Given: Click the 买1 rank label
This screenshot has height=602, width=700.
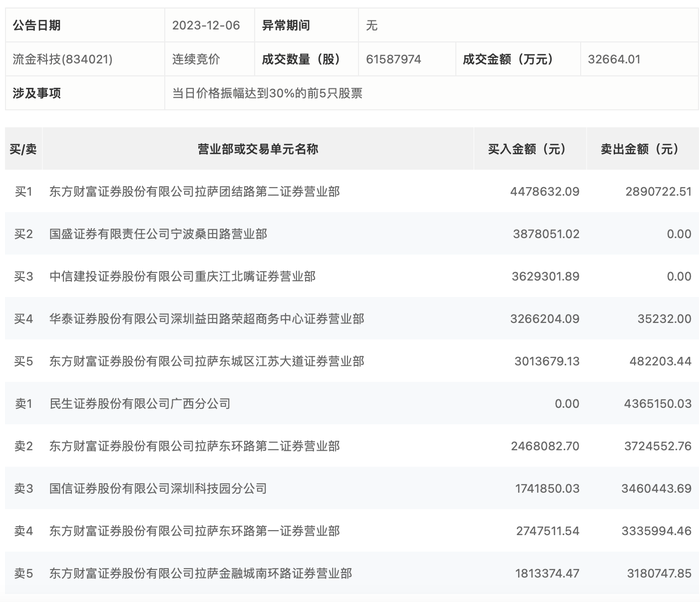Looking at the screenshot, I should click(x=24, y=192).
